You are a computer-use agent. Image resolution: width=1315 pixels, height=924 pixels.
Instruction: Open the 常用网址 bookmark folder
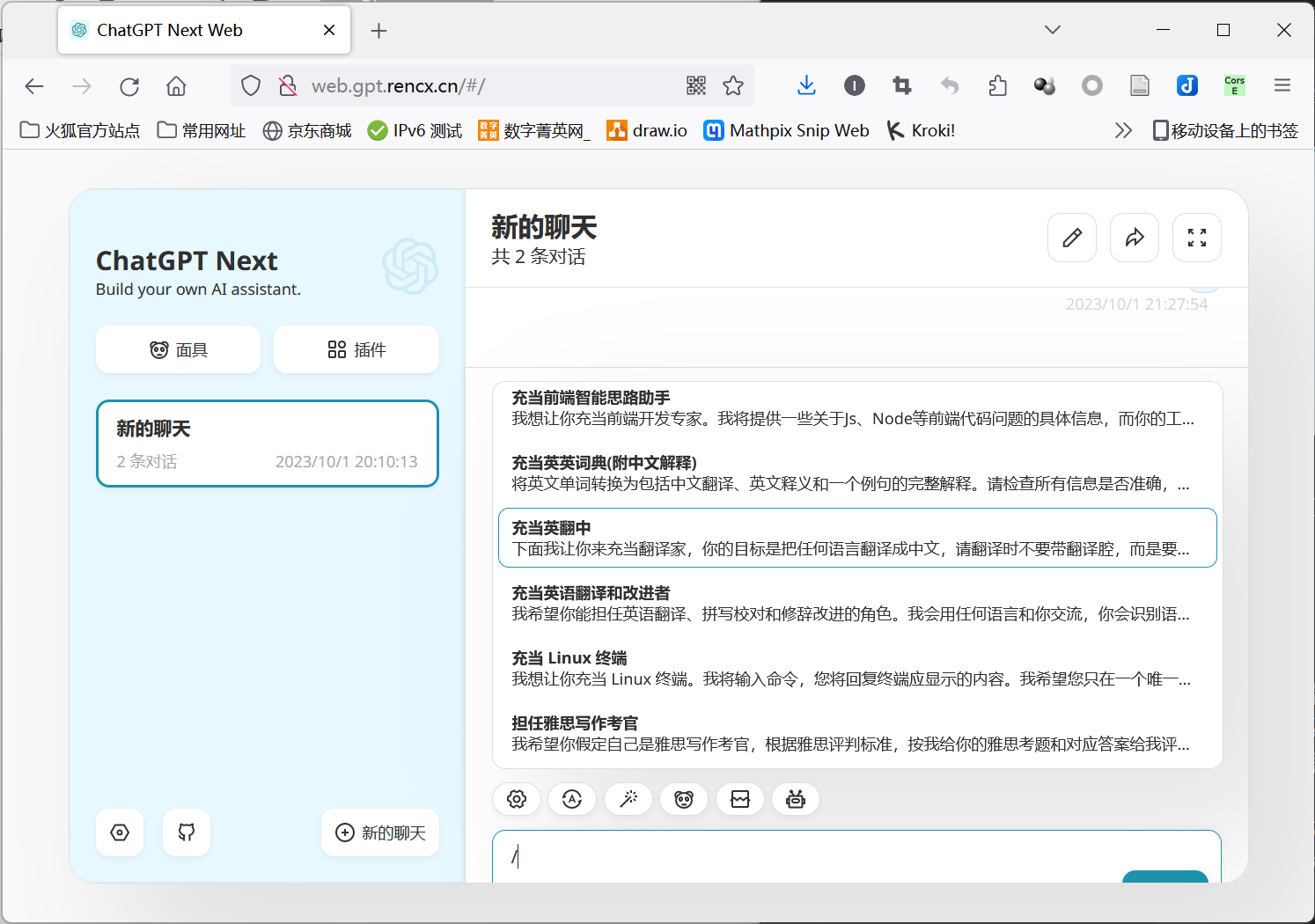pos(202,130)
